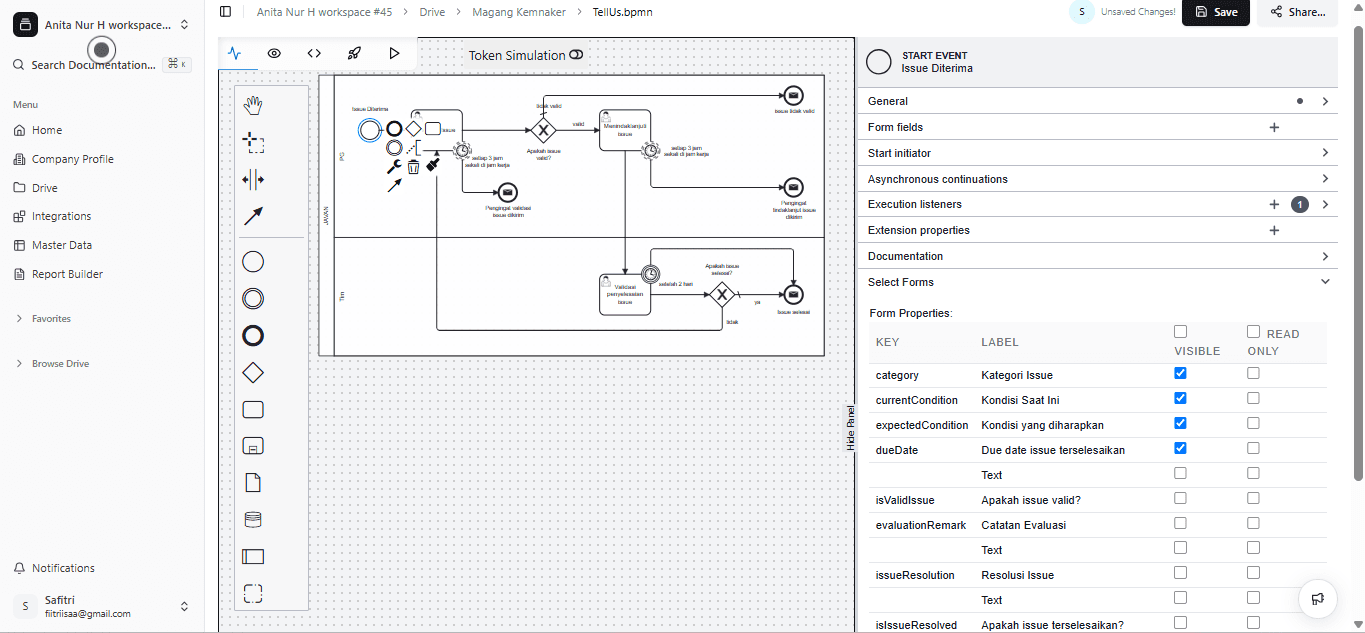Click the Save button

coord(1215,12)
